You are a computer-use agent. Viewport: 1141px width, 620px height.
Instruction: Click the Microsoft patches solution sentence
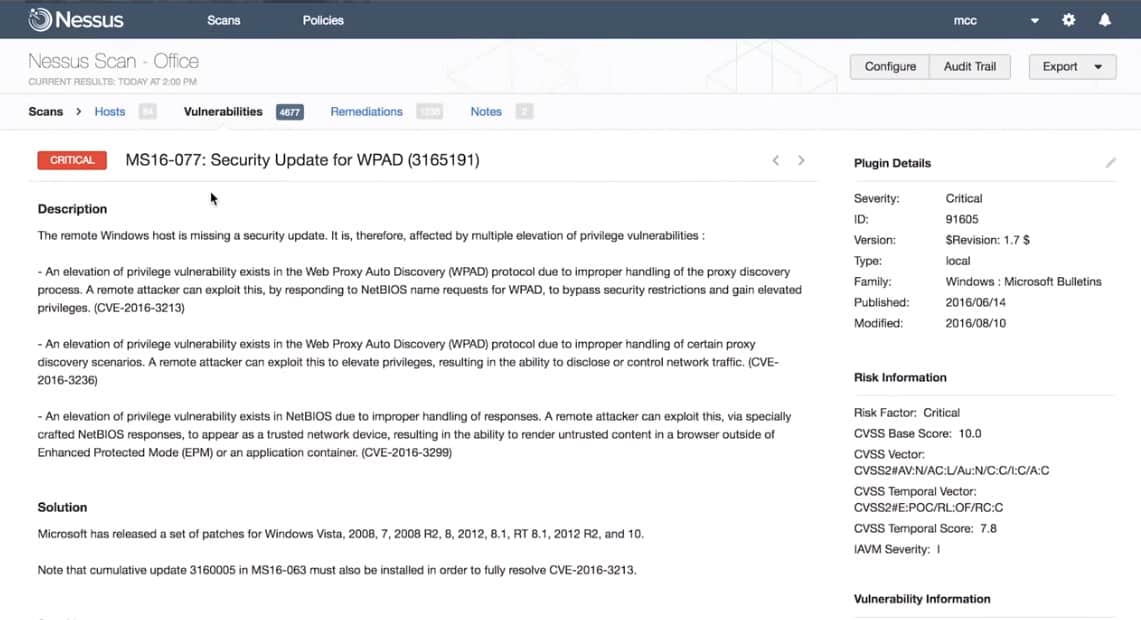pos(341,533)
